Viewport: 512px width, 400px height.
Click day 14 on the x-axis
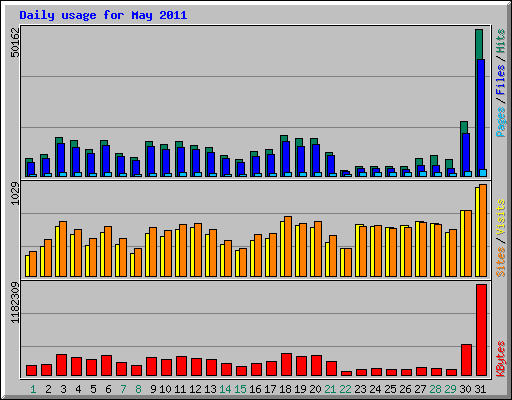click(x=225, y=389)
